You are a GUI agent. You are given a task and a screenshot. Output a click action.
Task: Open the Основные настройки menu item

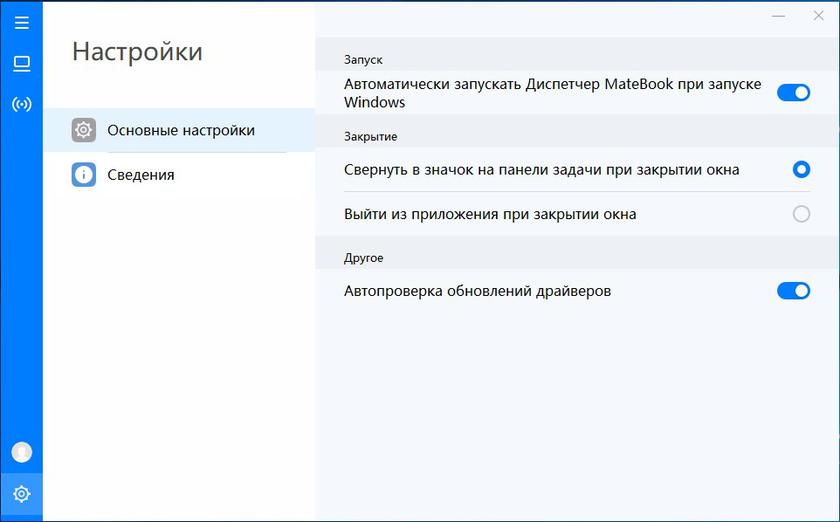(181, 130)
